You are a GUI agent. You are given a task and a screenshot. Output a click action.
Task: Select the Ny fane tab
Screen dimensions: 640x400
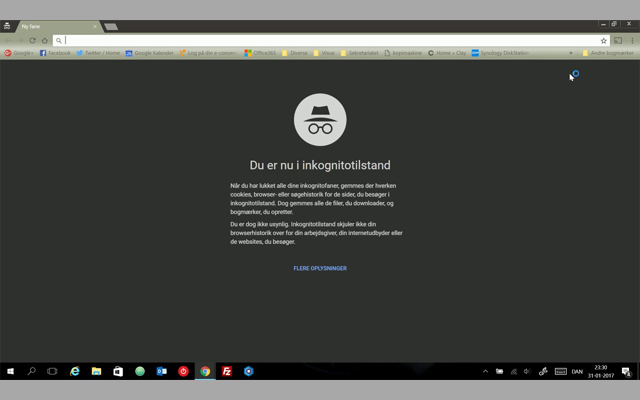tap(55, 26)
